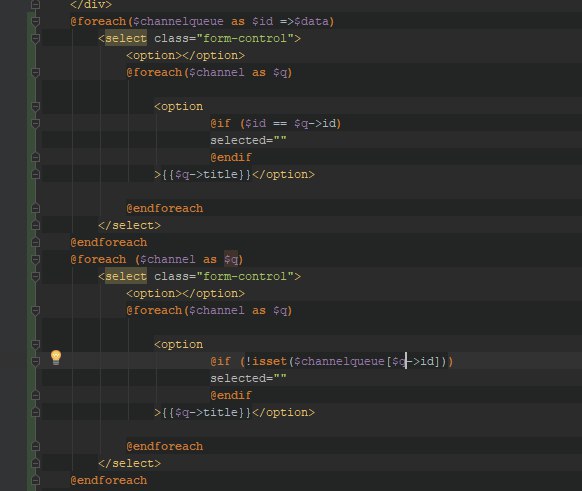
Task: Click the @if keyword before (!isset
Action: click(x=220, y=361)
